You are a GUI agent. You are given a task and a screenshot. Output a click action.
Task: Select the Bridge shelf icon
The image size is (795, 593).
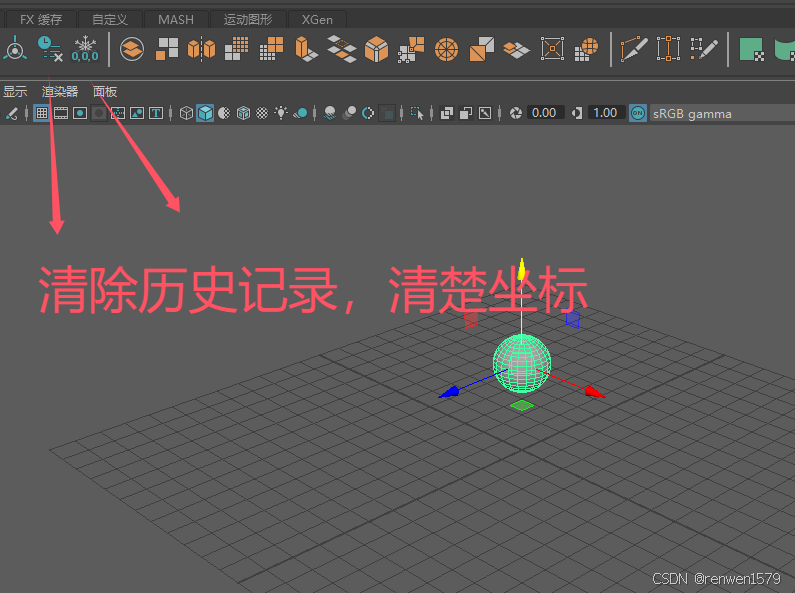tap(341, 49)
